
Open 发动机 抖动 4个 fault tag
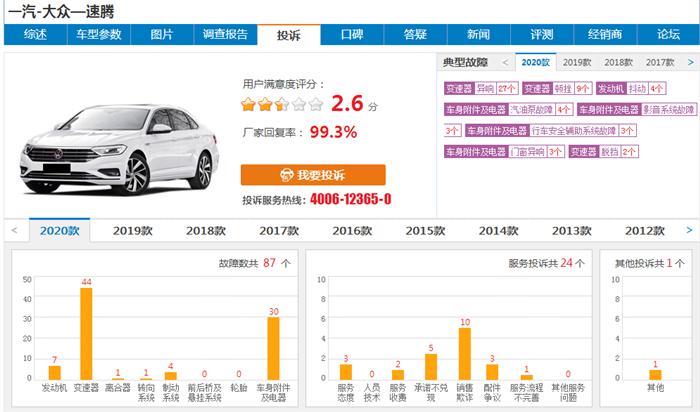(631, 88)
